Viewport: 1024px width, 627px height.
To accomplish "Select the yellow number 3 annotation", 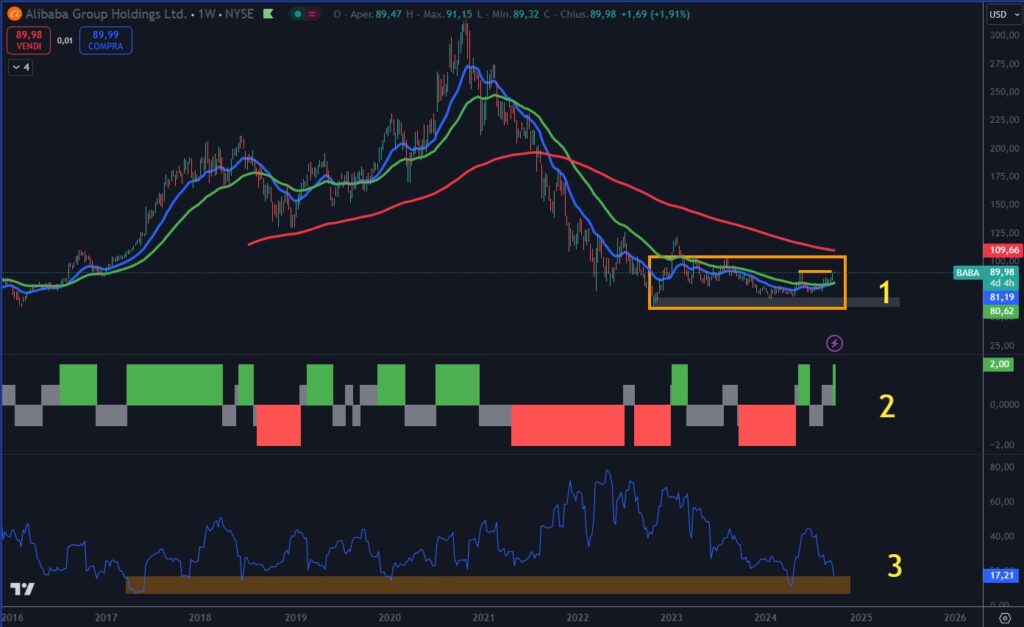I will pos(895,566).
